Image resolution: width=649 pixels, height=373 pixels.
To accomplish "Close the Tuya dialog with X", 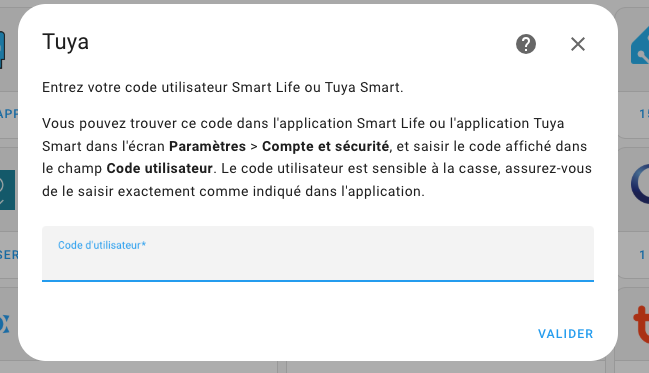I will click(578, 44).
